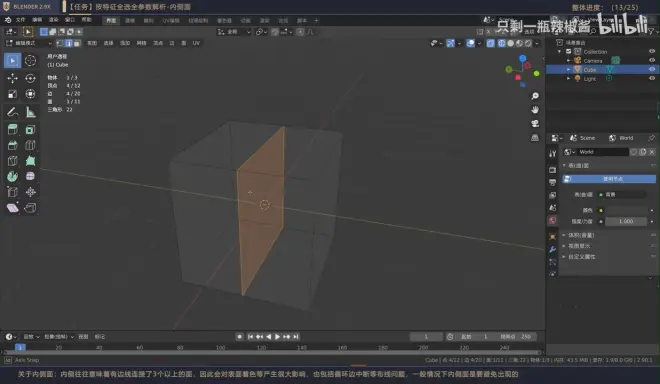
Task: Activate the Extrude Region tool
Action: [x=13, y=130]
